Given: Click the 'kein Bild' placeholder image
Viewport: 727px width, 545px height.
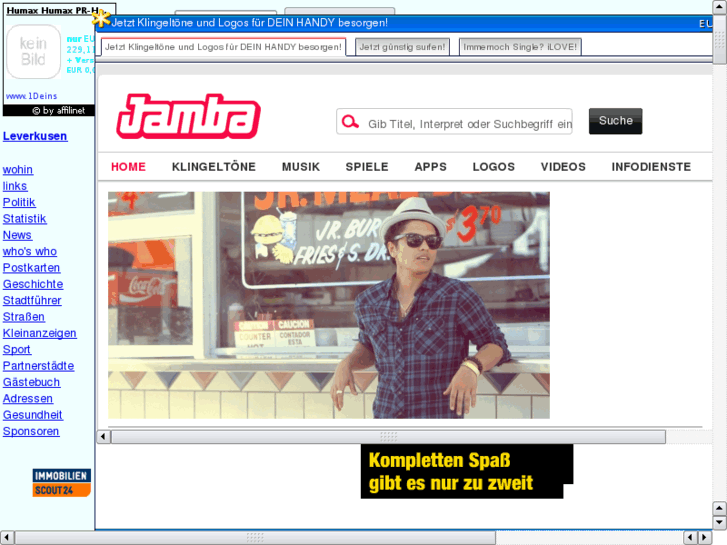Looking at the screenshot, I should point(33,51).
